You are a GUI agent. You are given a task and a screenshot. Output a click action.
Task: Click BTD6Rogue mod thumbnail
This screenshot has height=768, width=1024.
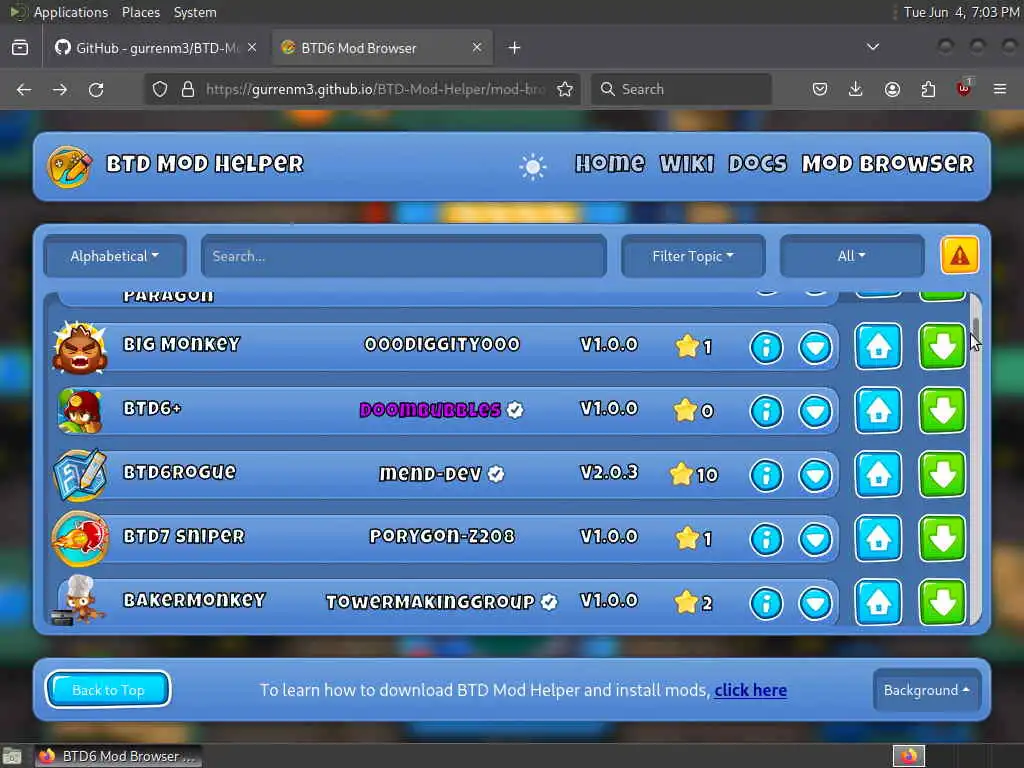pyautogui.click(x=80, y=475)
